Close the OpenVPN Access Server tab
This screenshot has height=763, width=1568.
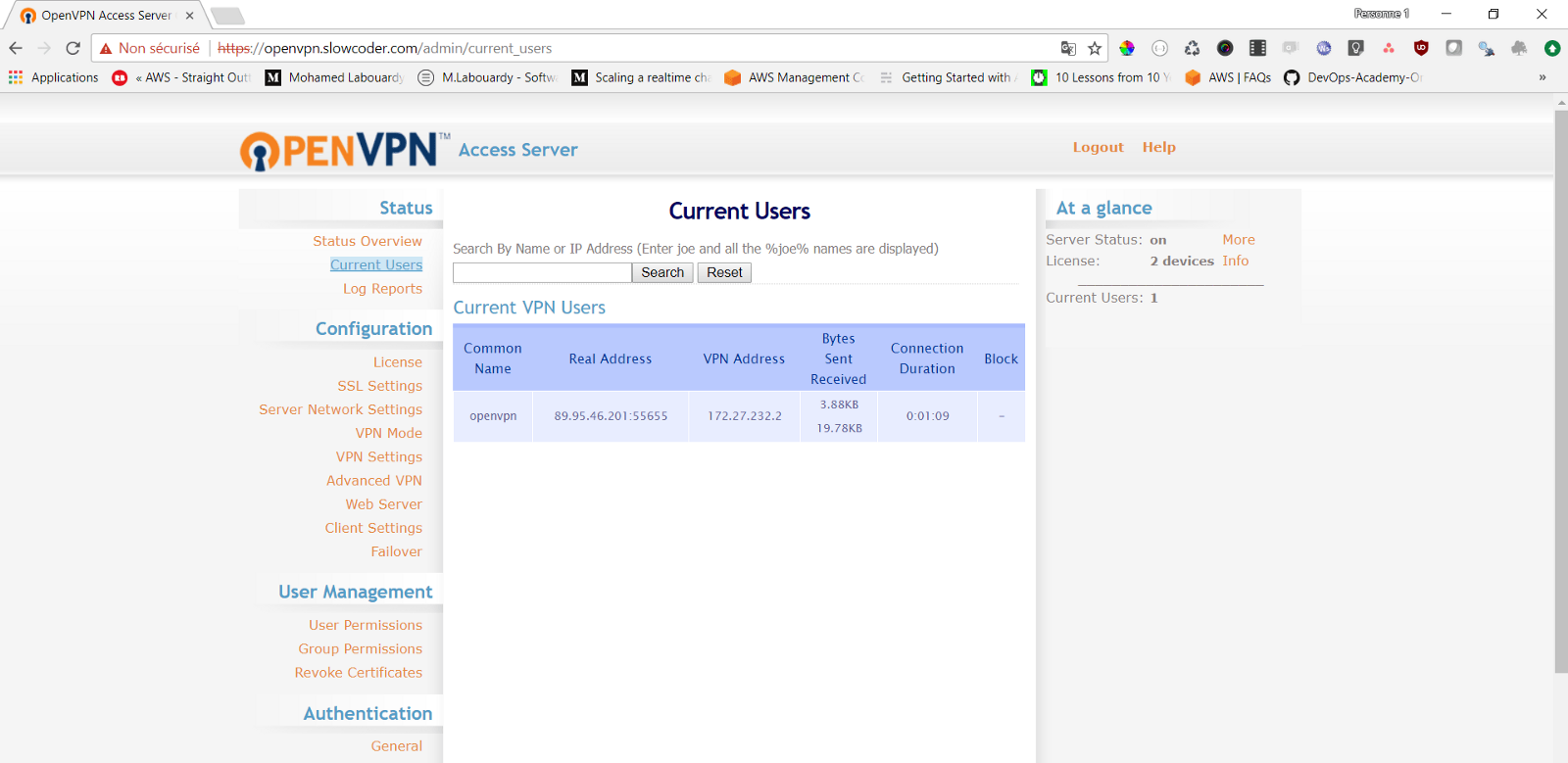tap(189, 16)
